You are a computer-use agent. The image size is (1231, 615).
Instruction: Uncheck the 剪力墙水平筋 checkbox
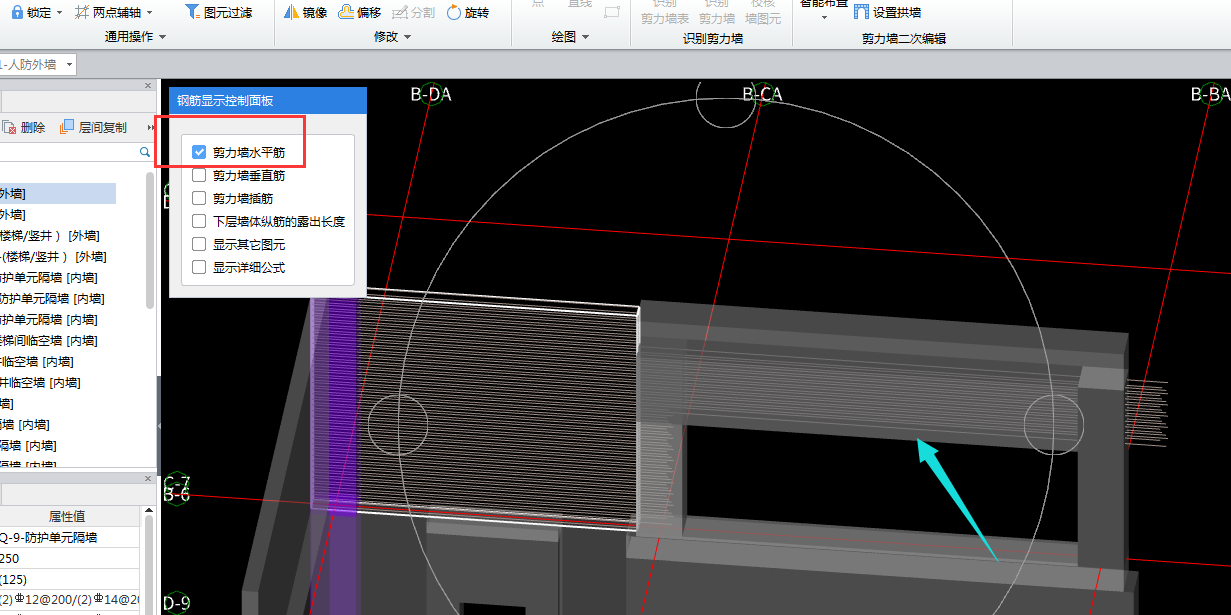(x=199, y=153)
